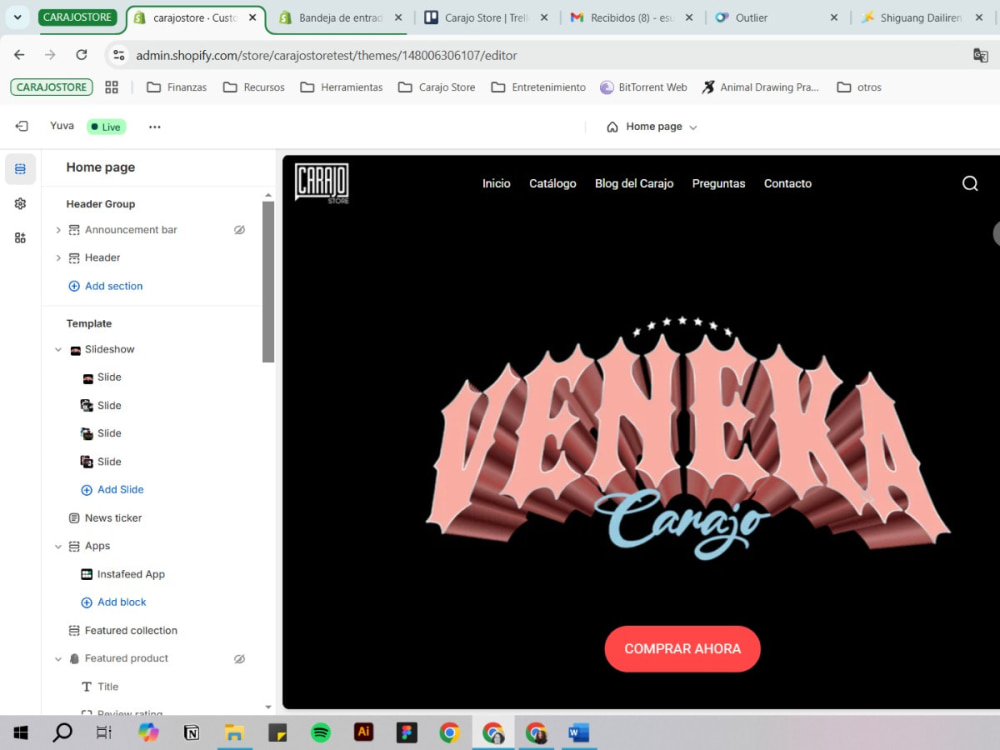
Task: Select the News ticker section
Action: (113, 518)
